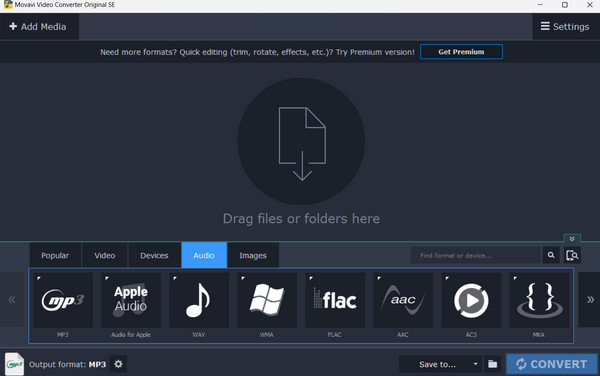
Task: Expand AC3 preset corner arrow
Action: 447,278
